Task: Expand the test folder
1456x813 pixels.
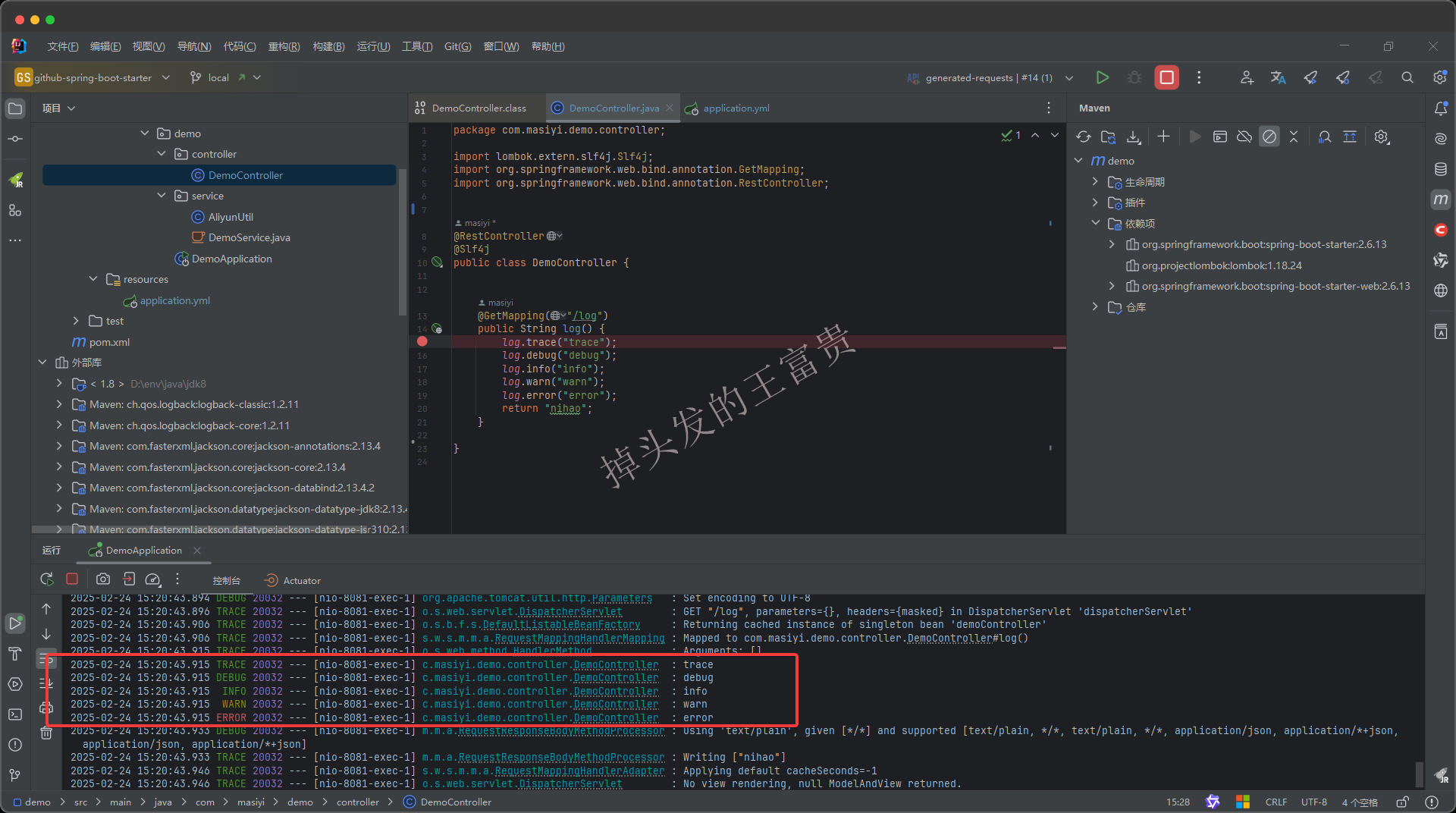Action: [76, 321]
